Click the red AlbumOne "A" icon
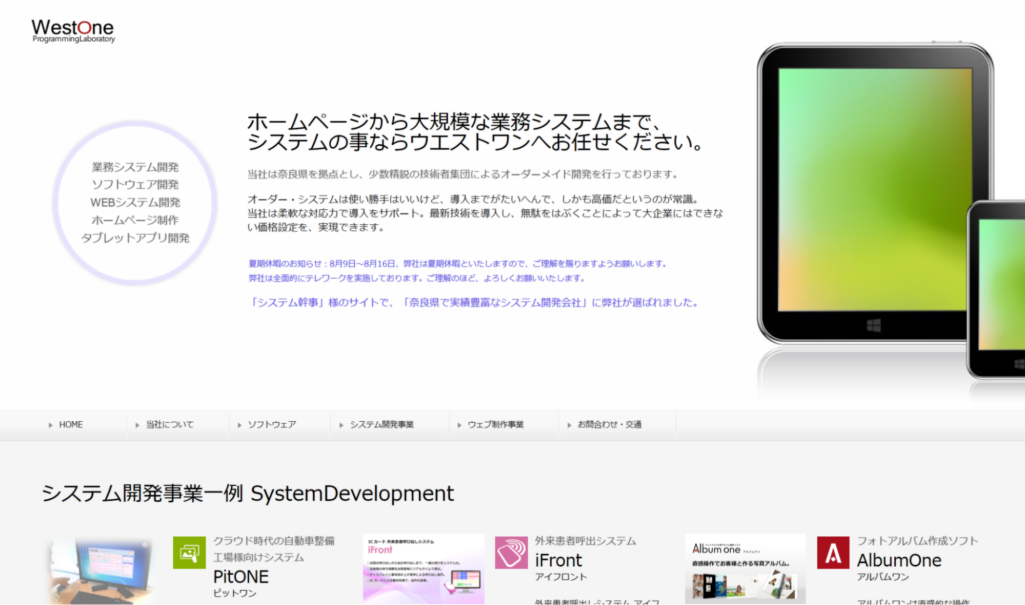1025x605 pixels. pos(834,551)
